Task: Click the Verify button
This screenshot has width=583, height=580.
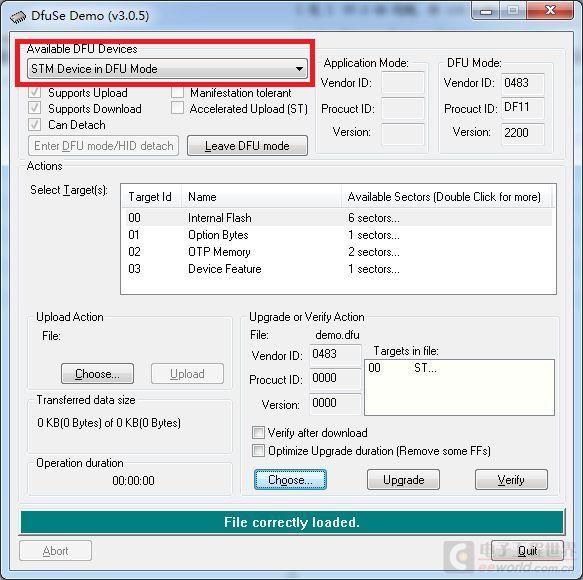Action: click(x=511, y=480)
